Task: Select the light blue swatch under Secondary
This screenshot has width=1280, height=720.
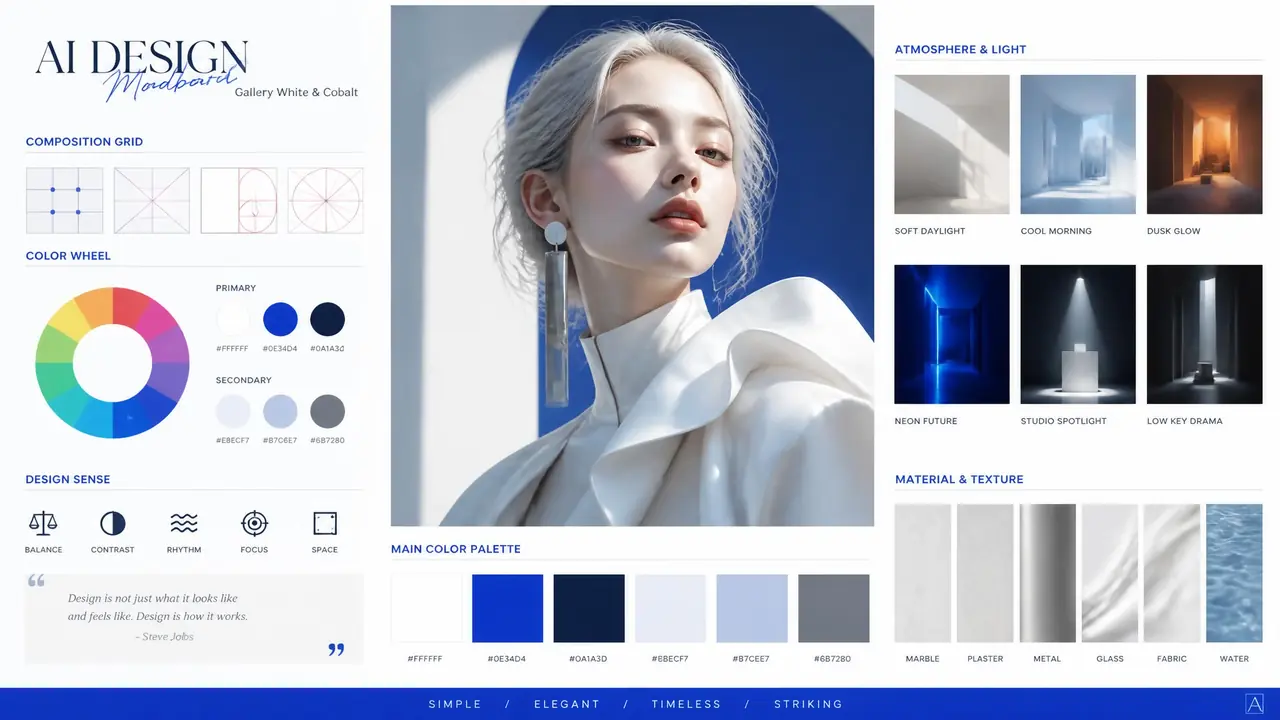Action: pos(280,411)
